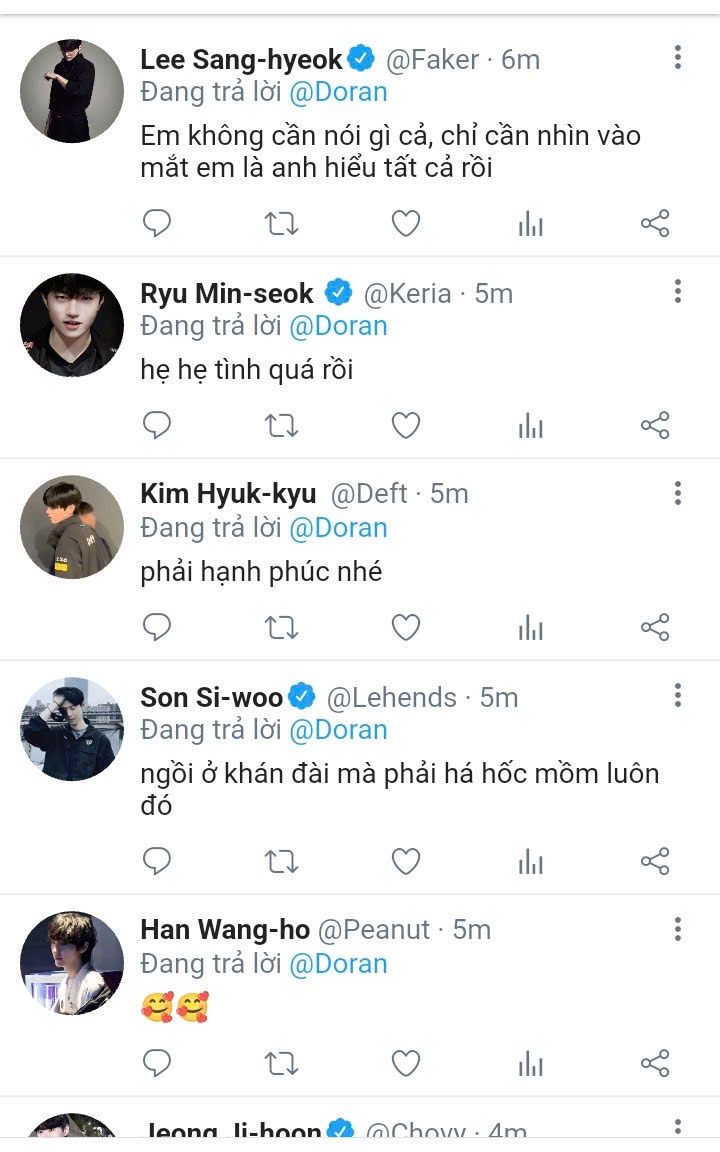The image size is (720, 1152).
Task: Open Kim Hyuk-kyu's profile name
Action: pyautogui.click(x=228, y=494)
